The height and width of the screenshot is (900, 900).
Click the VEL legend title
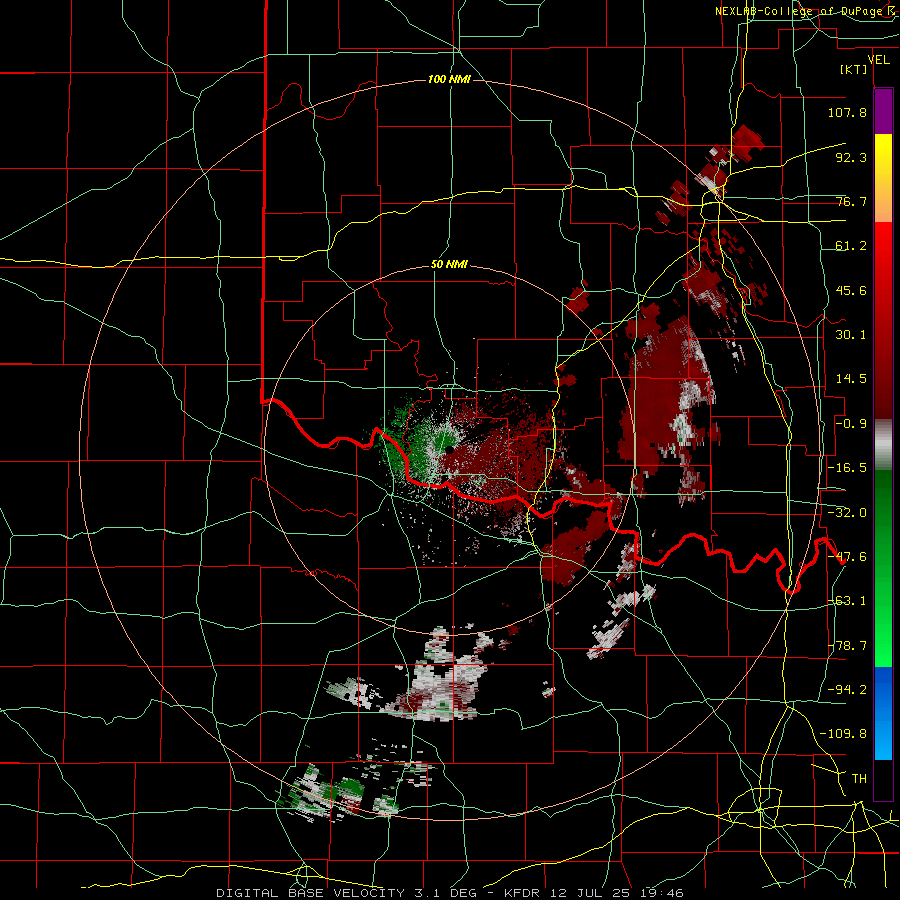[x=879, y=60]
